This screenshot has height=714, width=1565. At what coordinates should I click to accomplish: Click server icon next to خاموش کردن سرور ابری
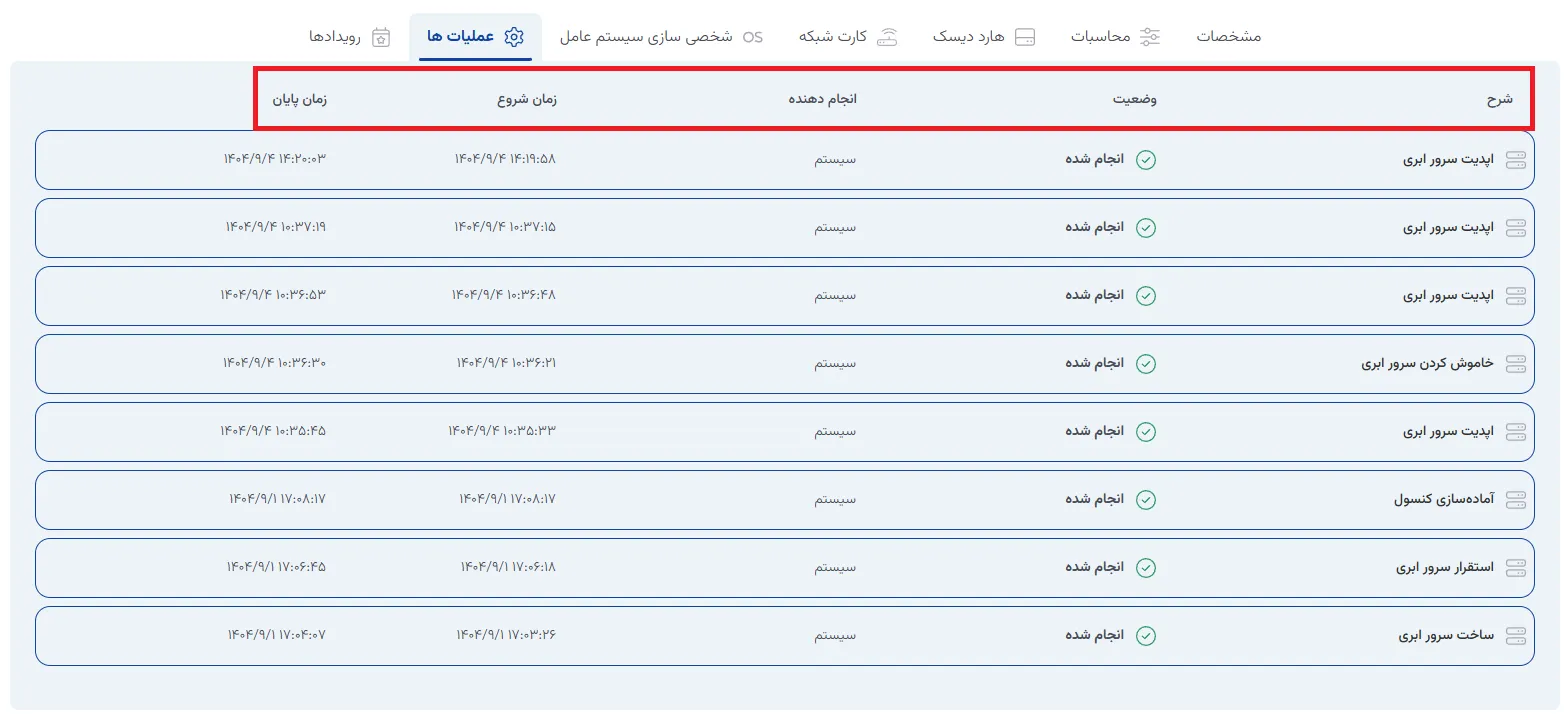[1516, 364]
